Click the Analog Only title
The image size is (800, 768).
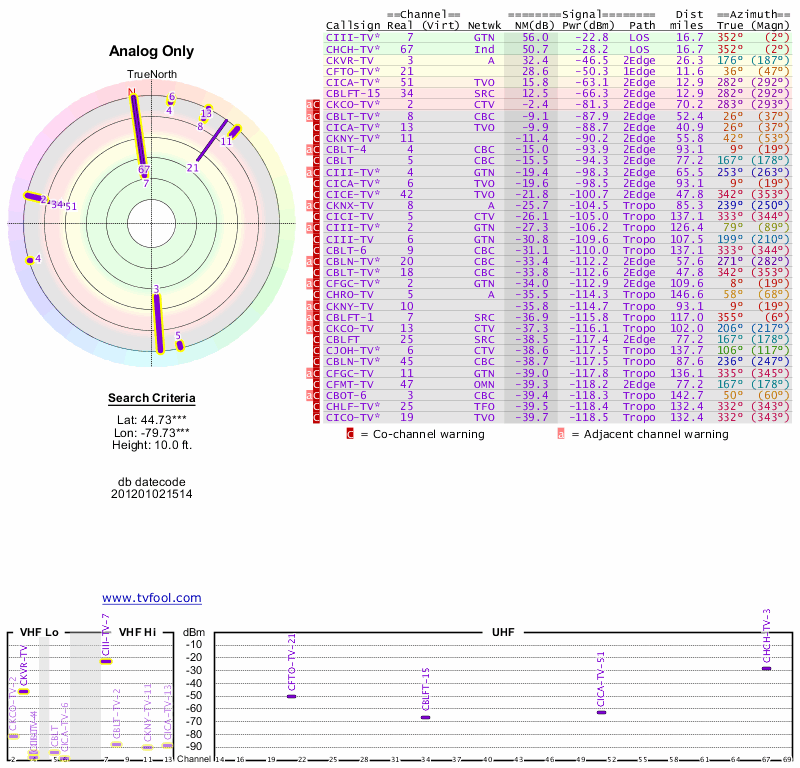pyautogui.click(x=151, y=51)
